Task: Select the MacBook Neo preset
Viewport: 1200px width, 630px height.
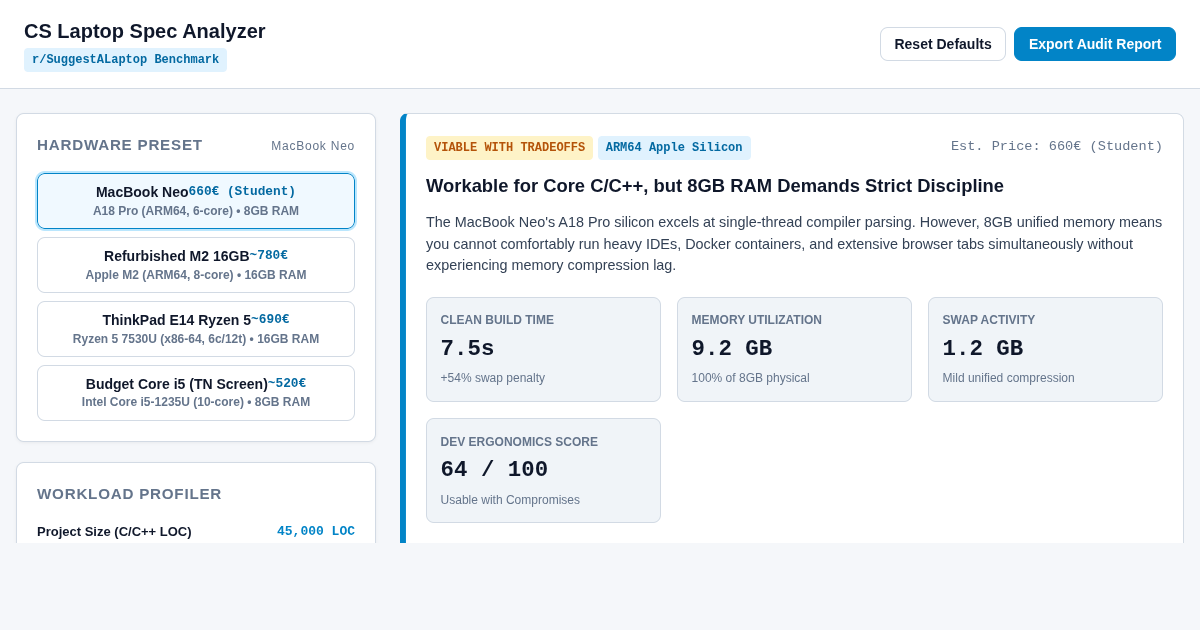Action: 196,201
